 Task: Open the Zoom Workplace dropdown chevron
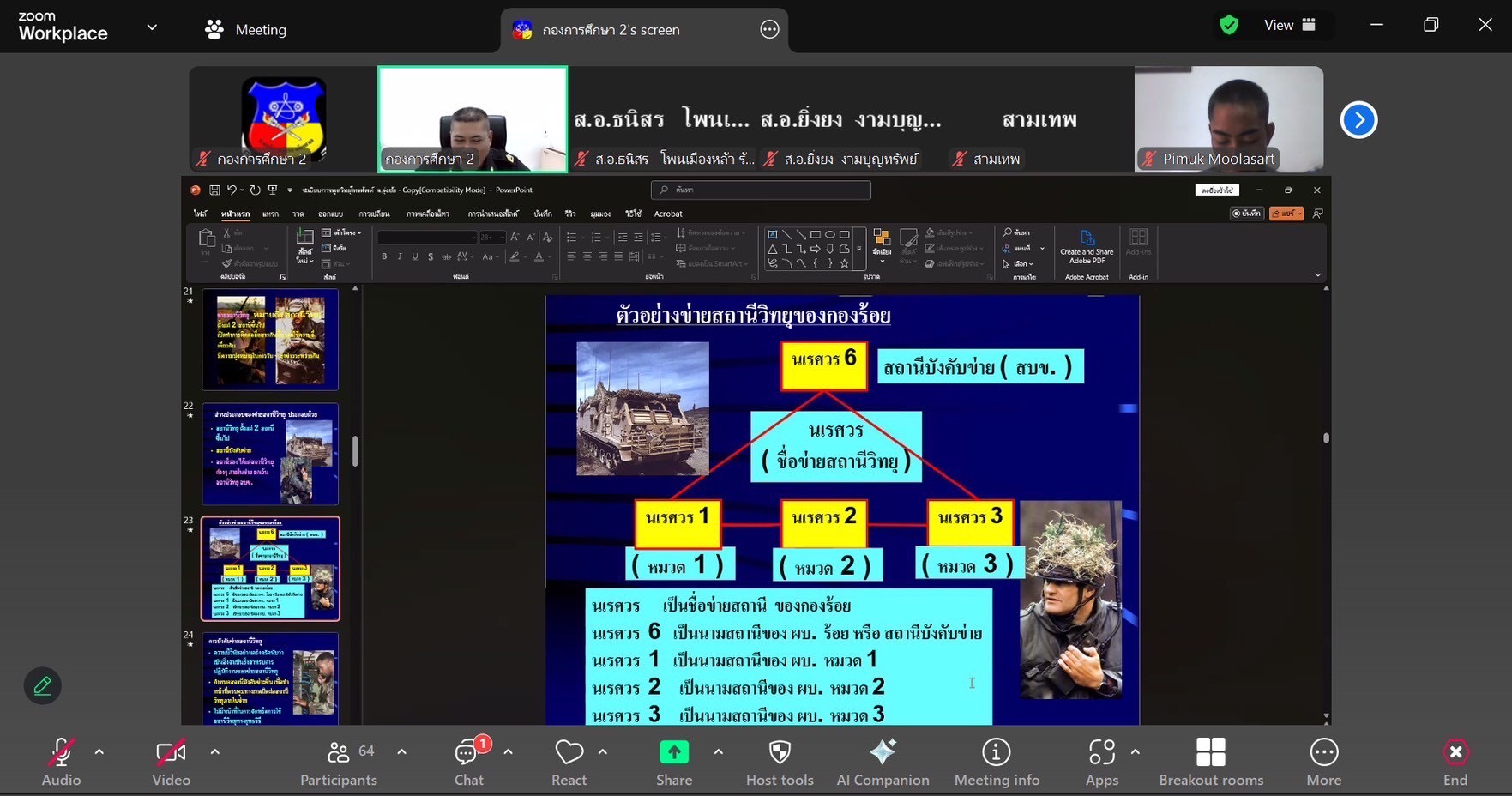point(152,27)
